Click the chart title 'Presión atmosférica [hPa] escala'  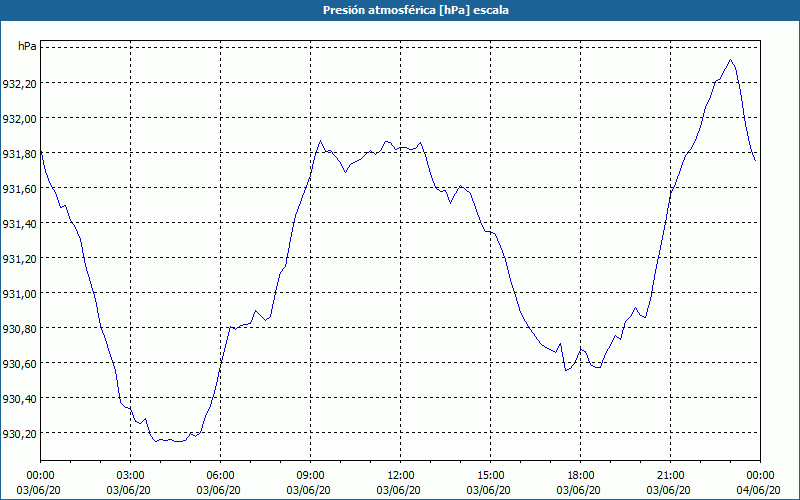(416, 10)
